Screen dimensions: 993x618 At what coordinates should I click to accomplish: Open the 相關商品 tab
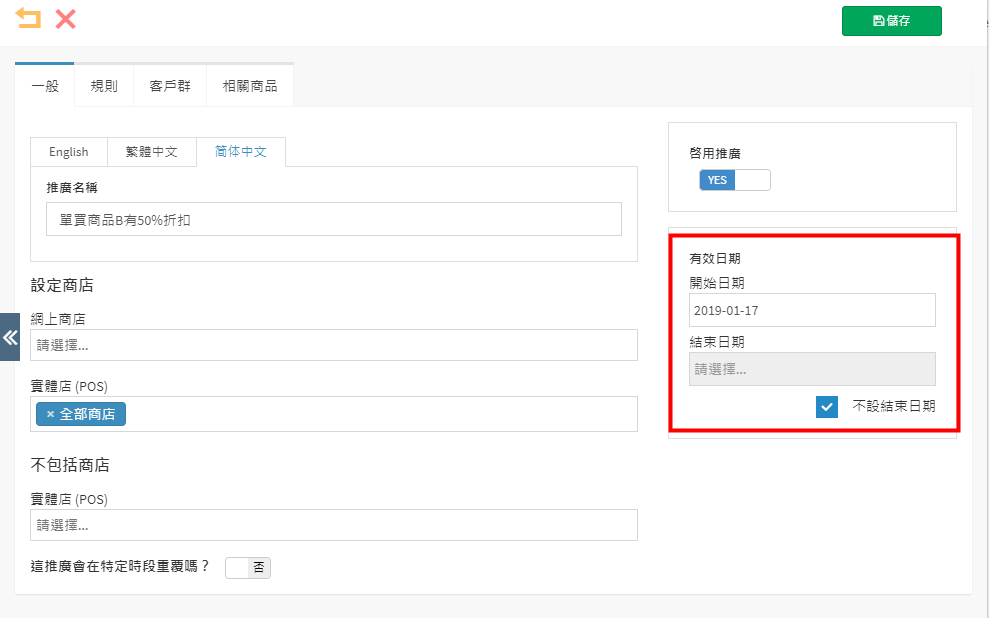250,85
